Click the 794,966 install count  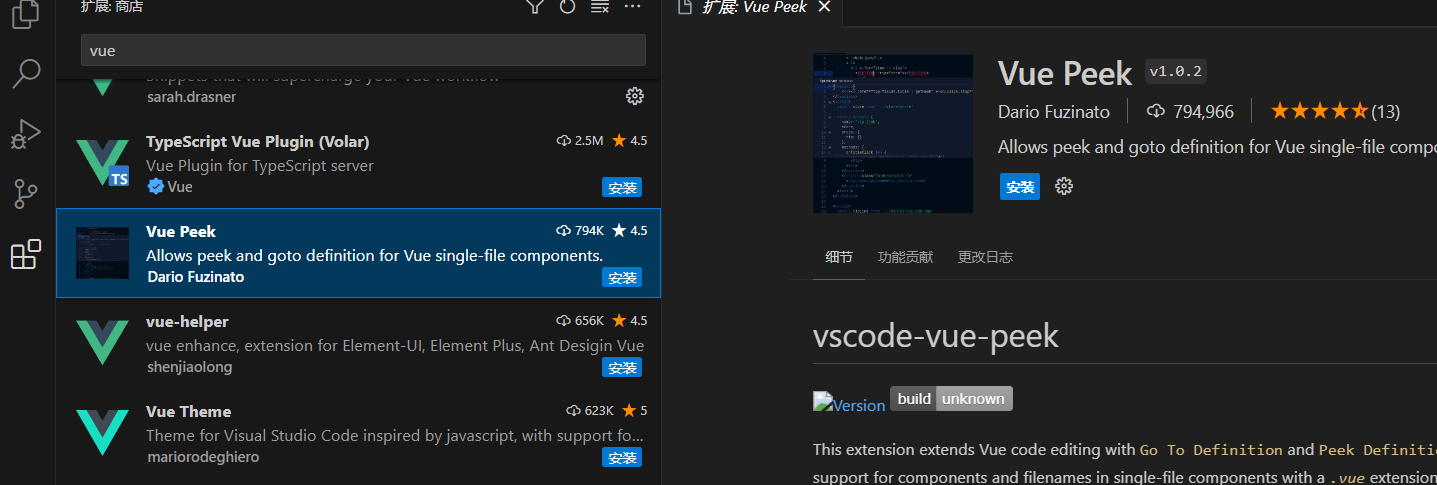click(1191, 111)
